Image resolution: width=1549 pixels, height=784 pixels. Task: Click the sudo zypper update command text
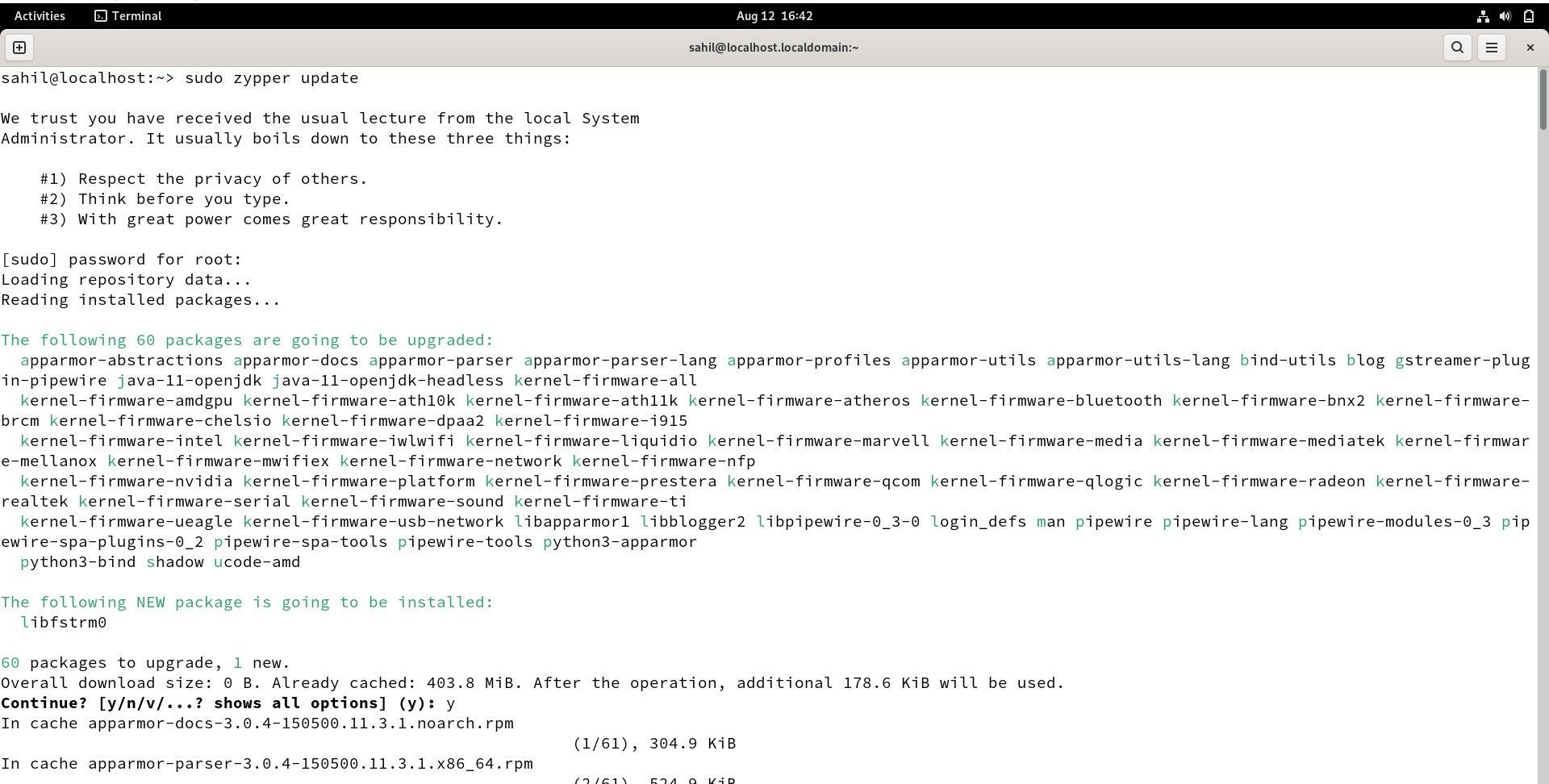click(271, 77)
